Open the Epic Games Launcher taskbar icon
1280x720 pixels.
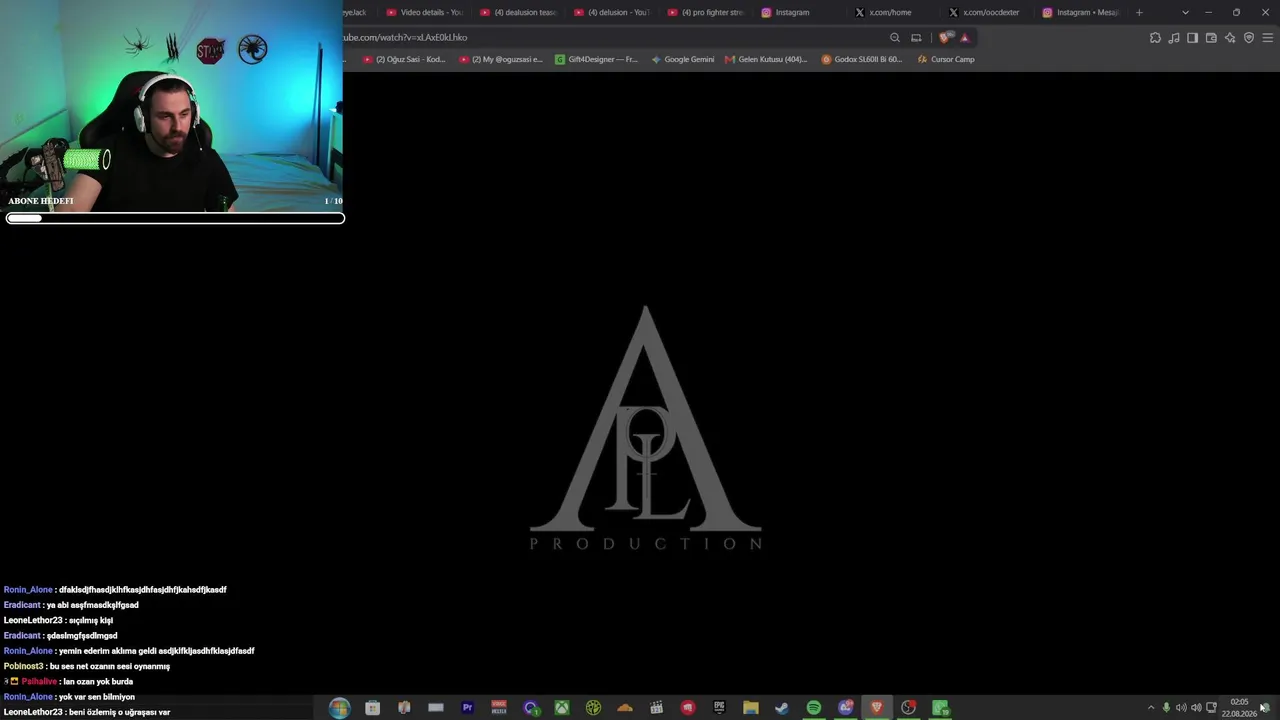click(x=719, y=708)
